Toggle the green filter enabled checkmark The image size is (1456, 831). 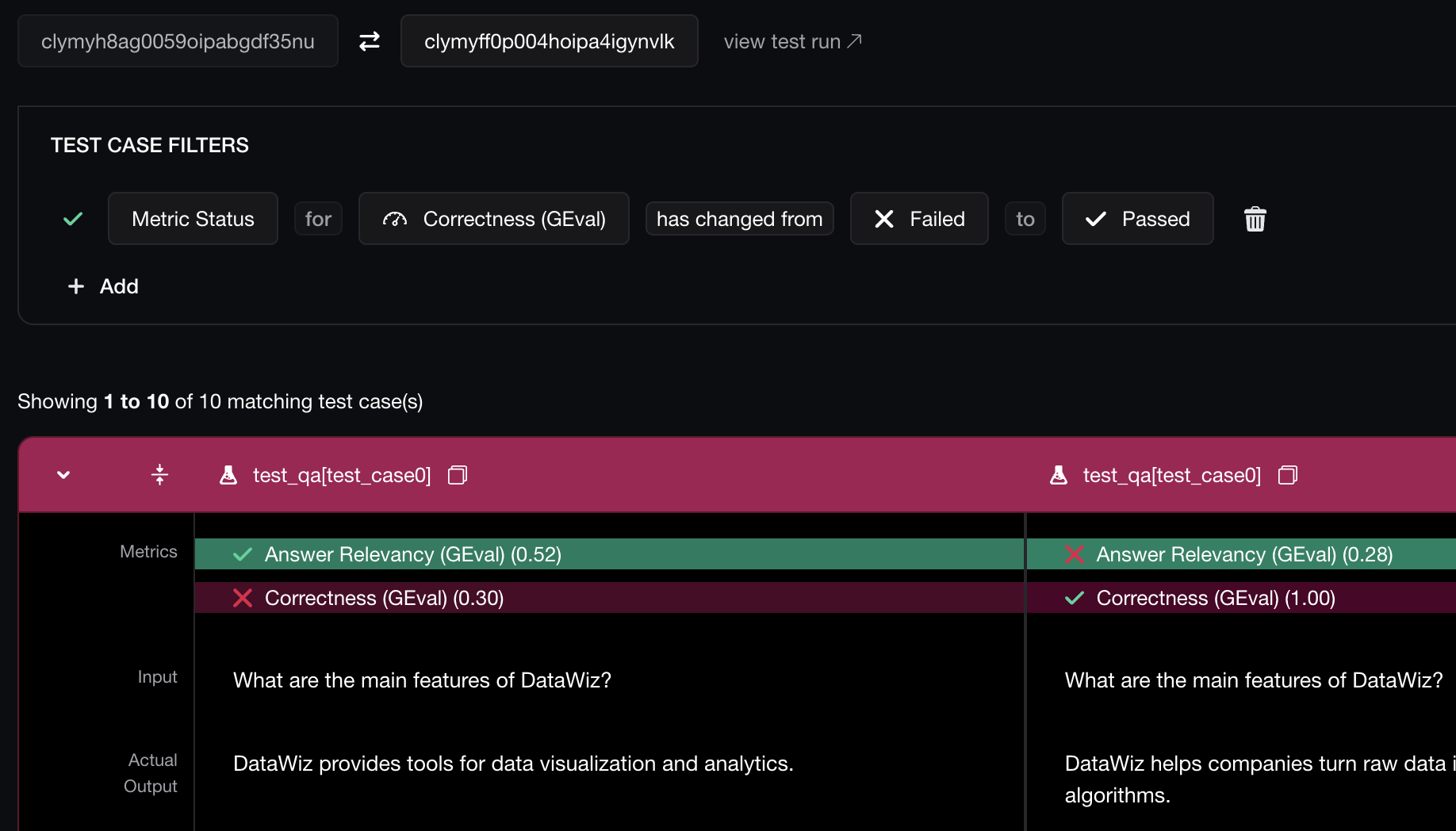73,219
